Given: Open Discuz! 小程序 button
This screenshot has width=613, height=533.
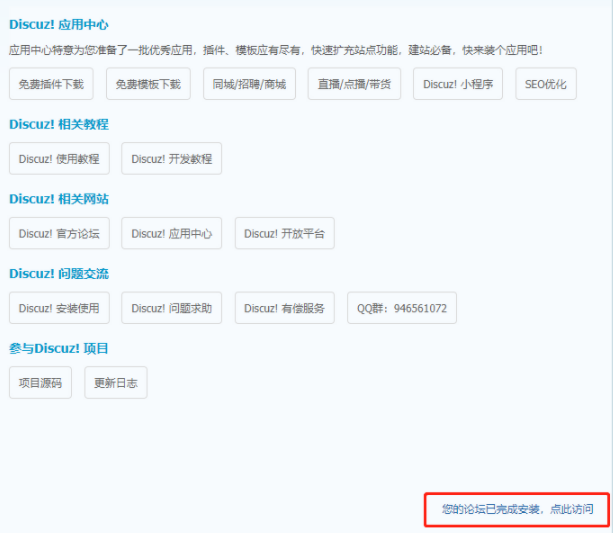Looking at the screenshot, I should [x=458, y=84].
